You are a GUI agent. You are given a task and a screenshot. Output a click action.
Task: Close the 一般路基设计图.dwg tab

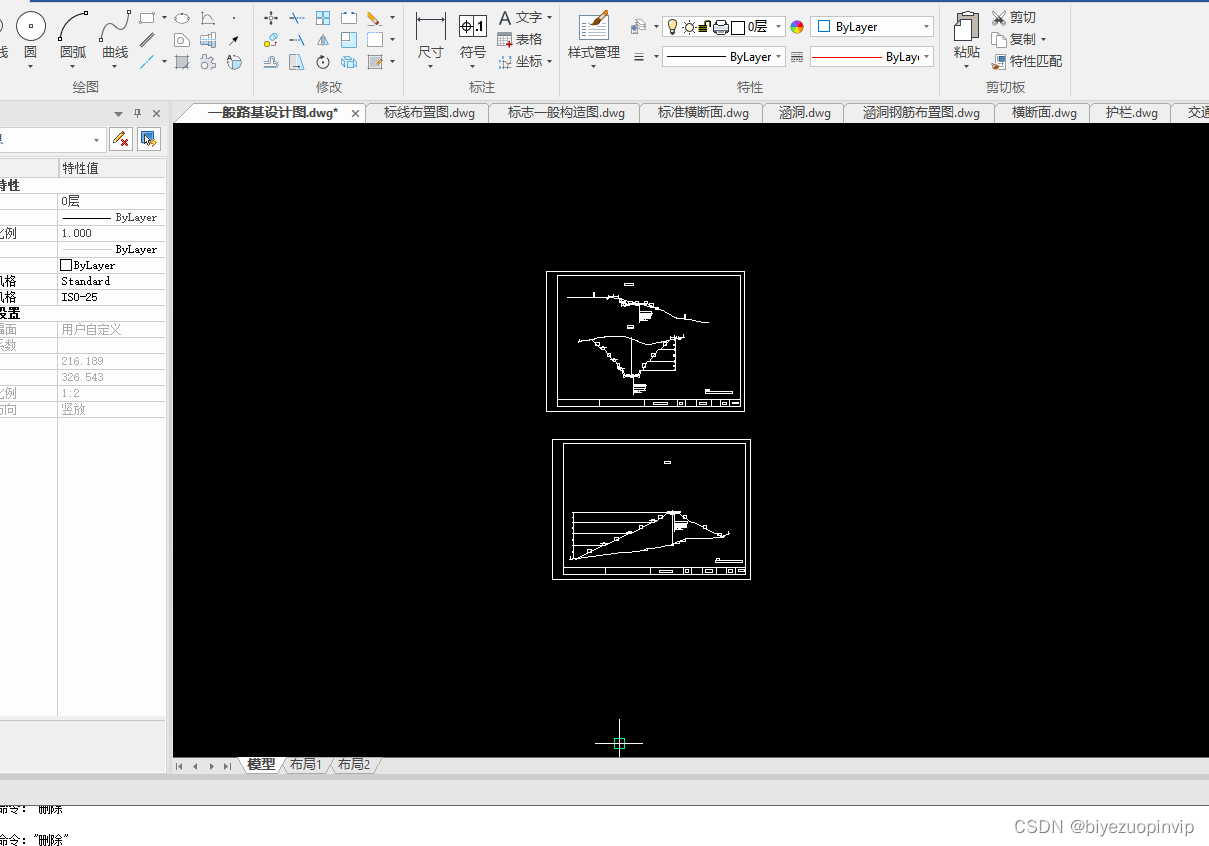(x=355, y=113)
